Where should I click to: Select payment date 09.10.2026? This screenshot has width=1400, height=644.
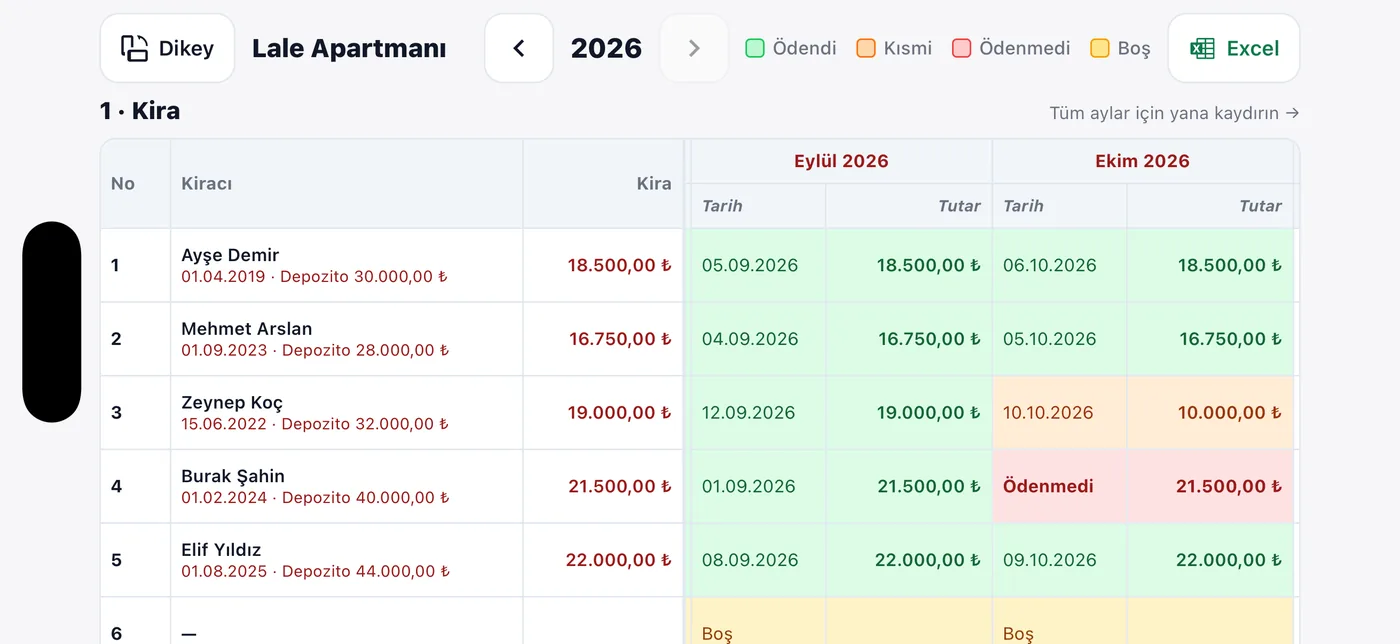(x=1050, y=560)
